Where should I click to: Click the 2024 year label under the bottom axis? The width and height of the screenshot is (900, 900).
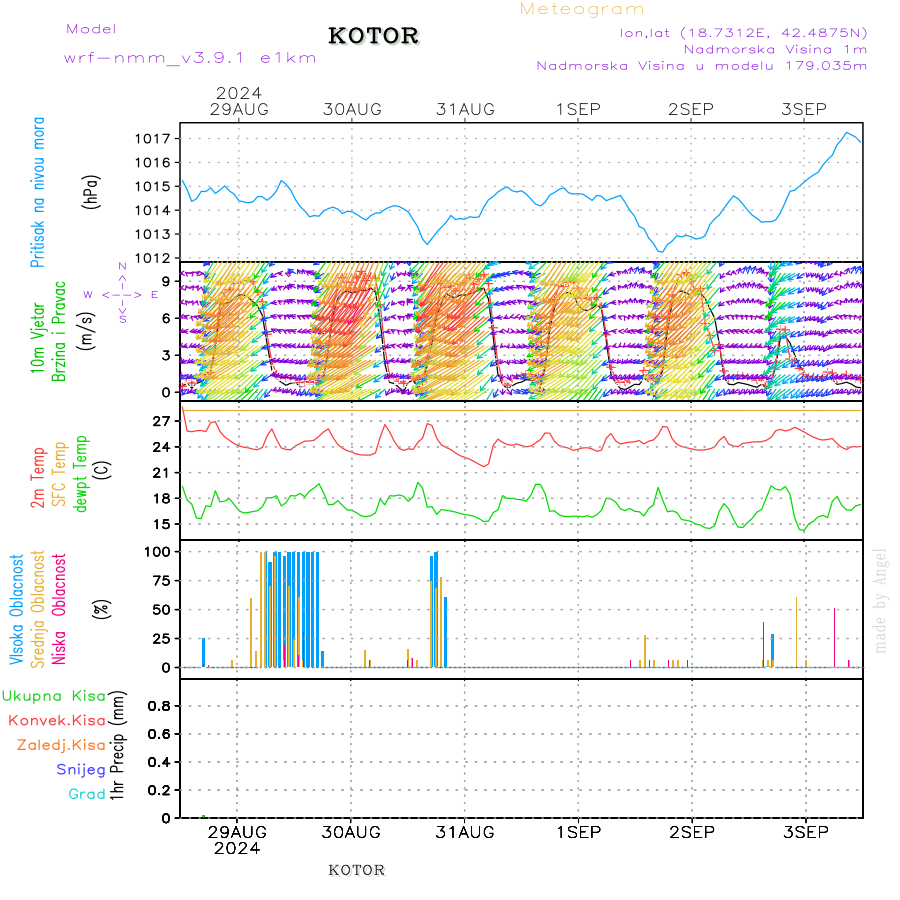pyautogui.click(x=237, y=848)
